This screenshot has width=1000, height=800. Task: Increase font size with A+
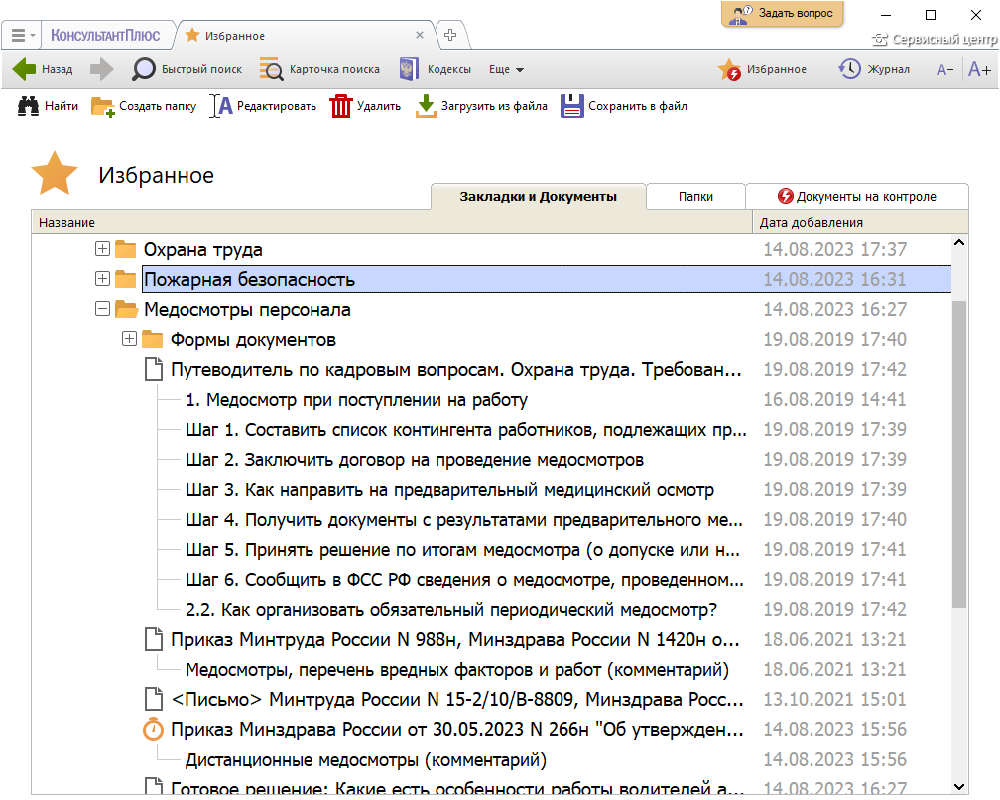click(x=979, y=69)
